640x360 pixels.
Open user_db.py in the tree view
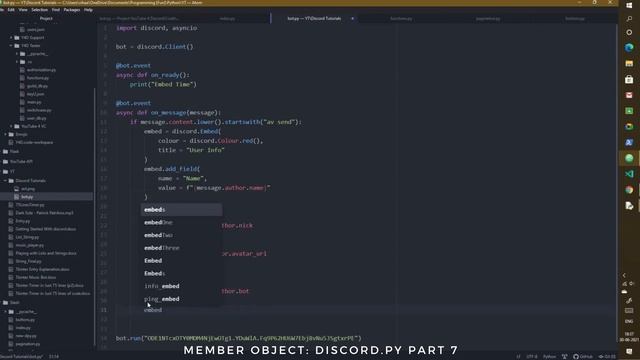pyautogui.click(x=36, y=118)
